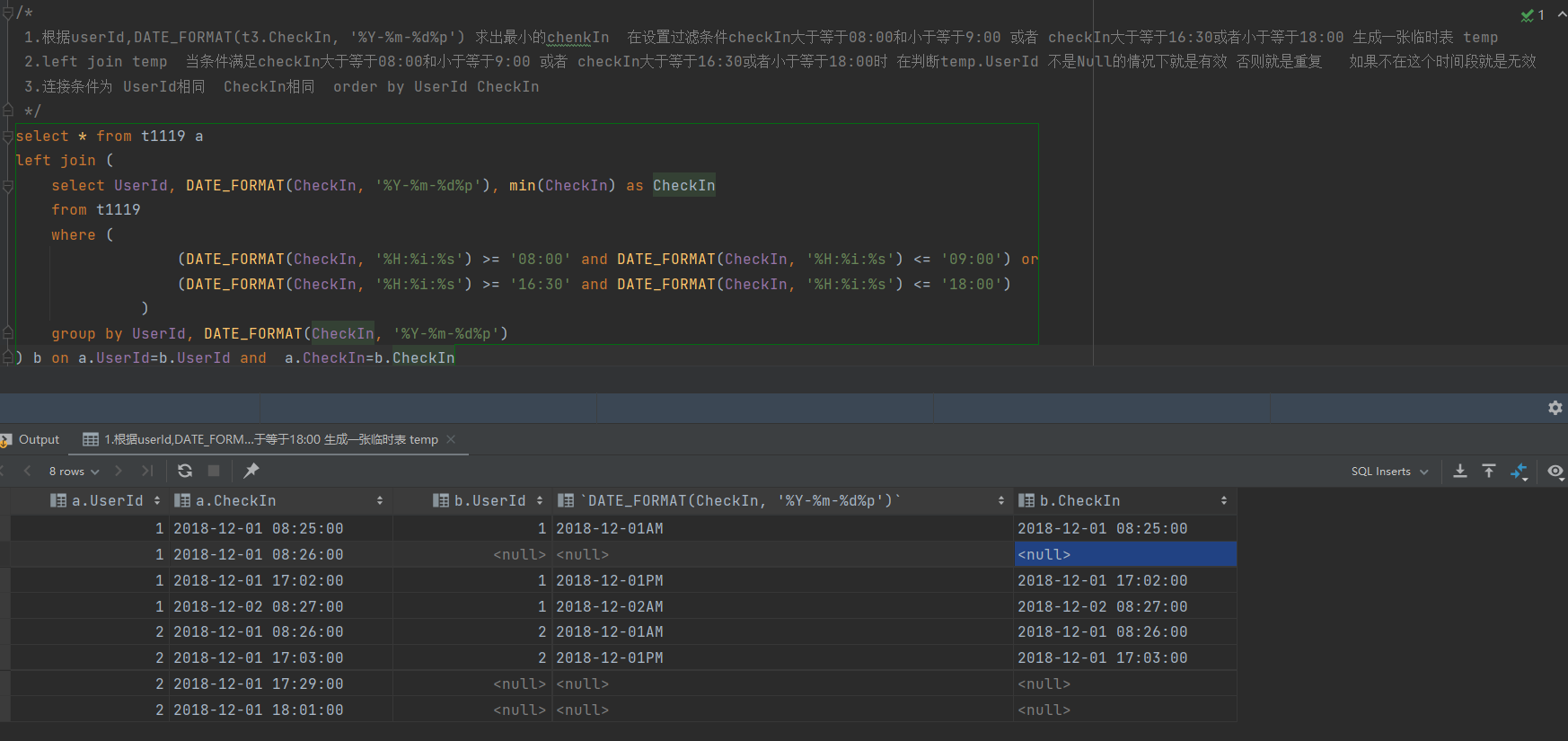Close the temp result tab
The height and width of the screenshot is (741, 1568).
[x=451, y=439]
